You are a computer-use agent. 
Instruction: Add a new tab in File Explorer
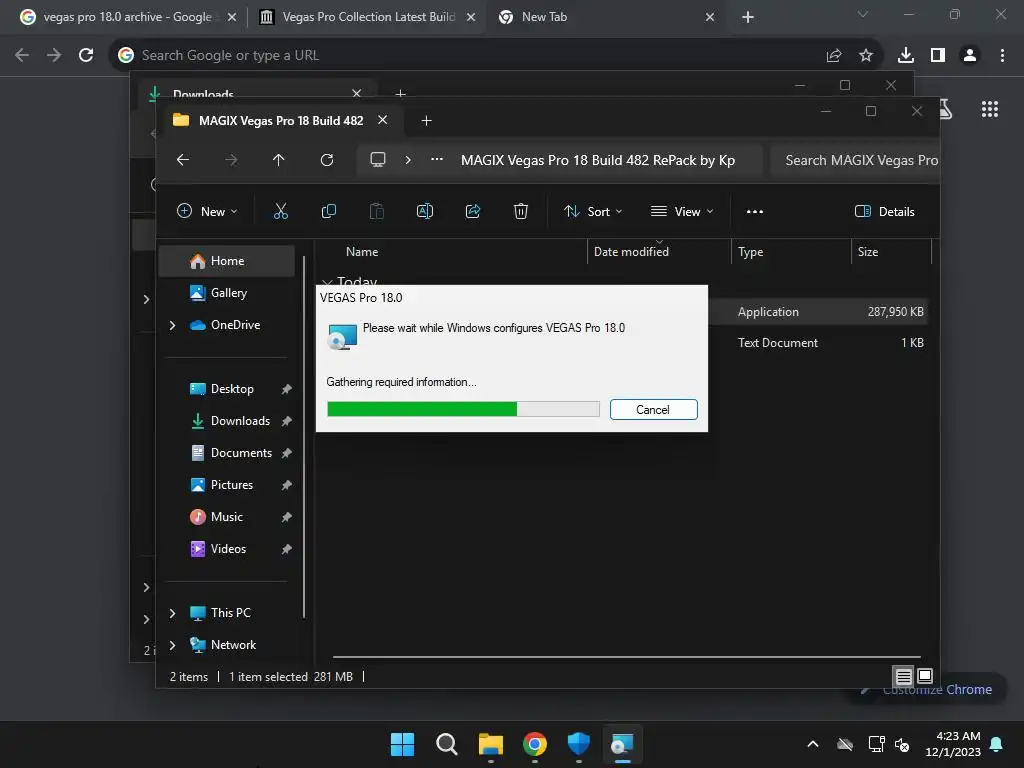tap(426, 121)
